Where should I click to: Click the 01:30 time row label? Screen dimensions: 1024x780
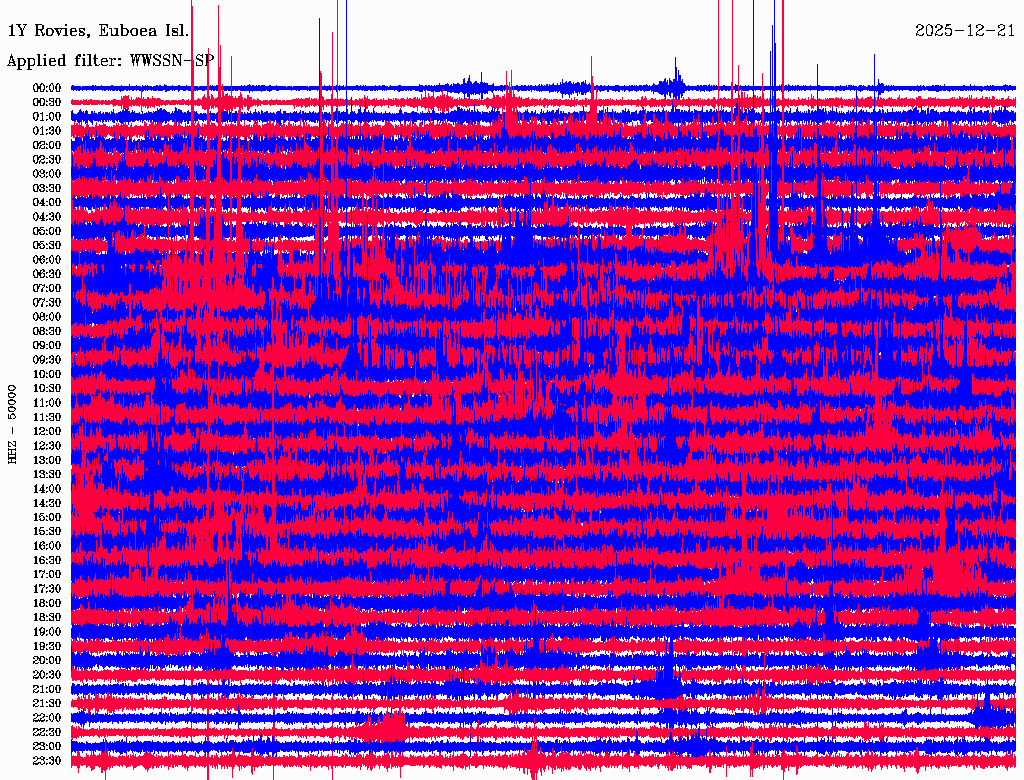[x=47, y=131]
